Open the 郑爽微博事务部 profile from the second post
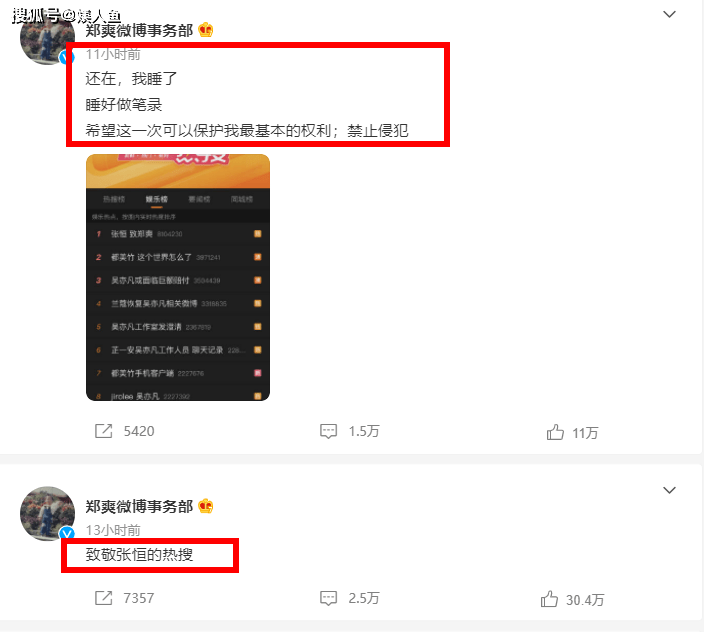Viewport: 704px width, 632px height. tap(139, 506)
